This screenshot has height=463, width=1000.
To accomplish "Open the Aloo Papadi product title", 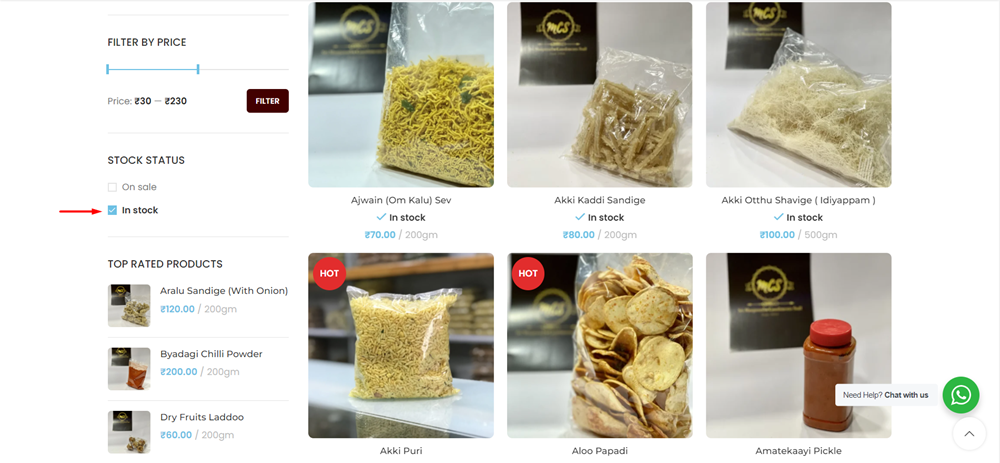I will point(599,451).
